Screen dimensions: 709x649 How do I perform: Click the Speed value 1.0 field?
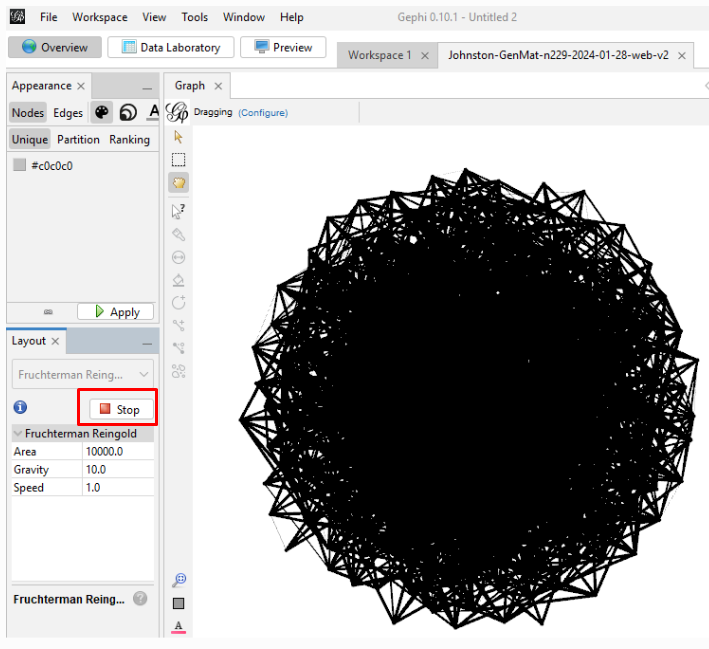[118, 488]
